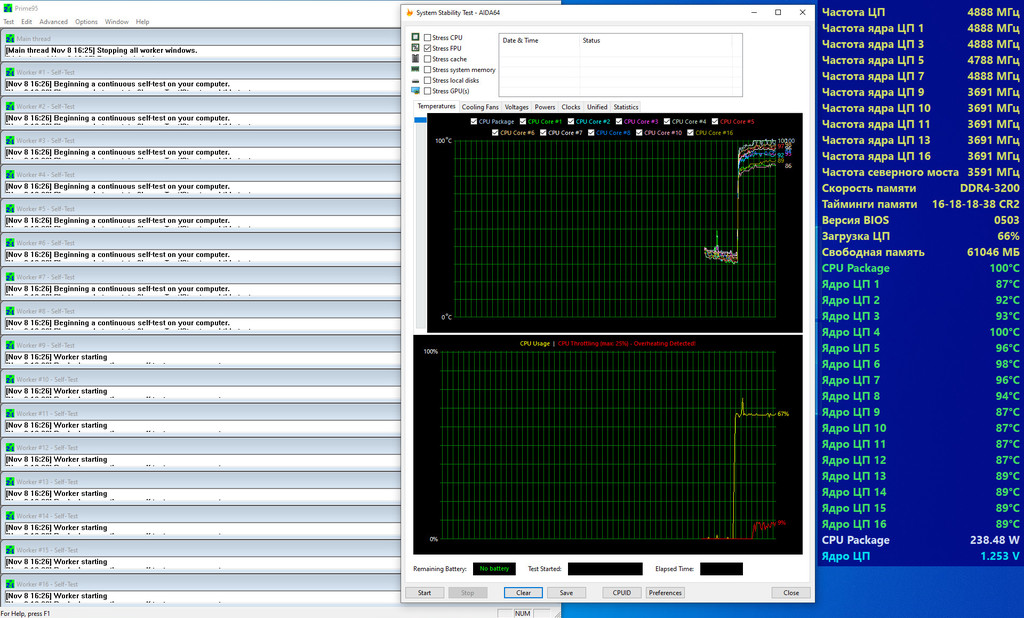Click the Stress system memory RAM icon

click(x=415, y=70)
